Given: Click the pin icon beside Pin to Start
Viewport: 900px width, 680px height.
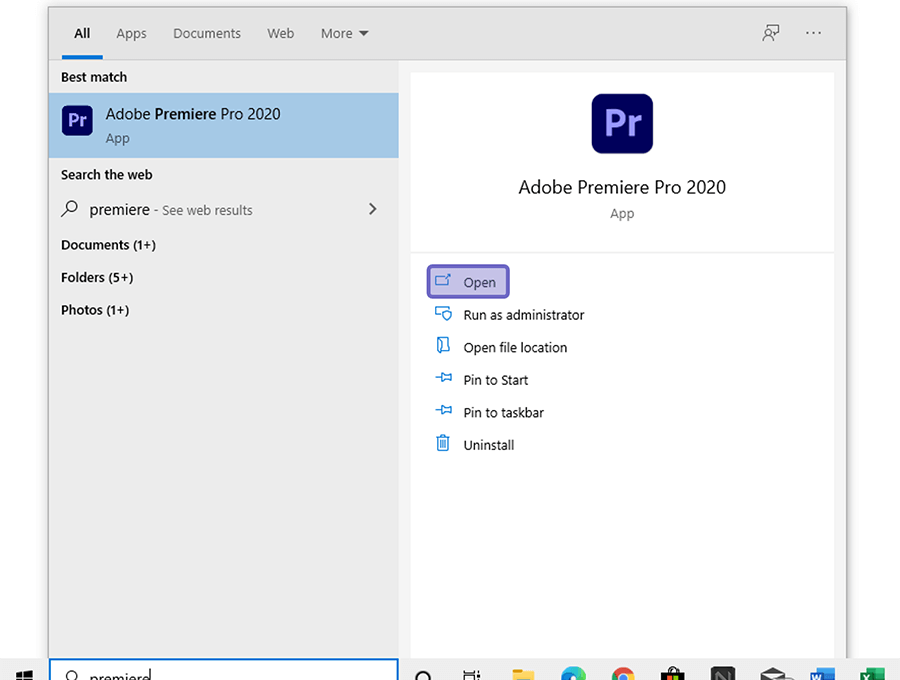Looking at the screenshot, I should pyautogui.click(x=443, y=378).
